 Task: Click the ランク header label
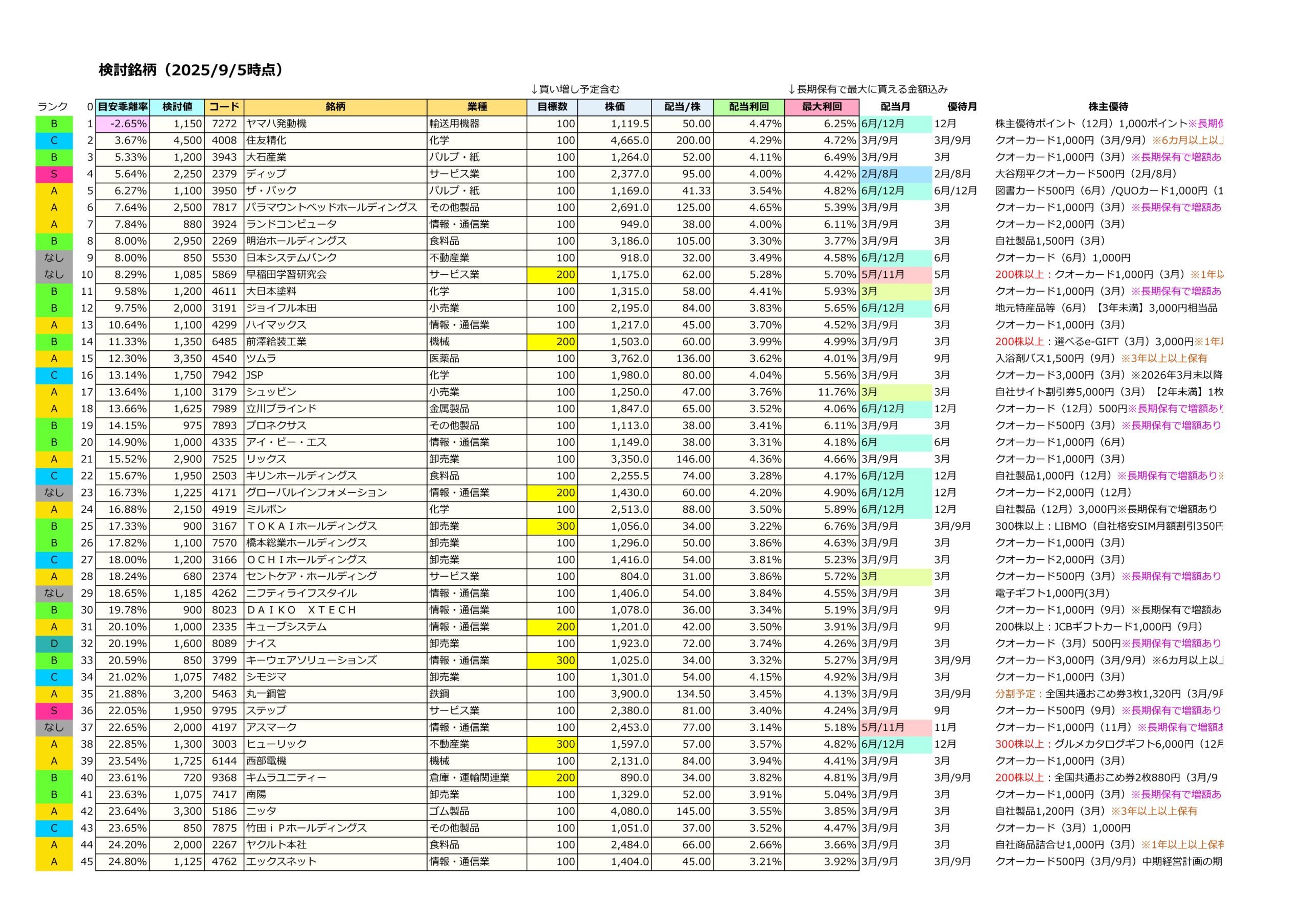pyautogui.click(x=53, y=107)
